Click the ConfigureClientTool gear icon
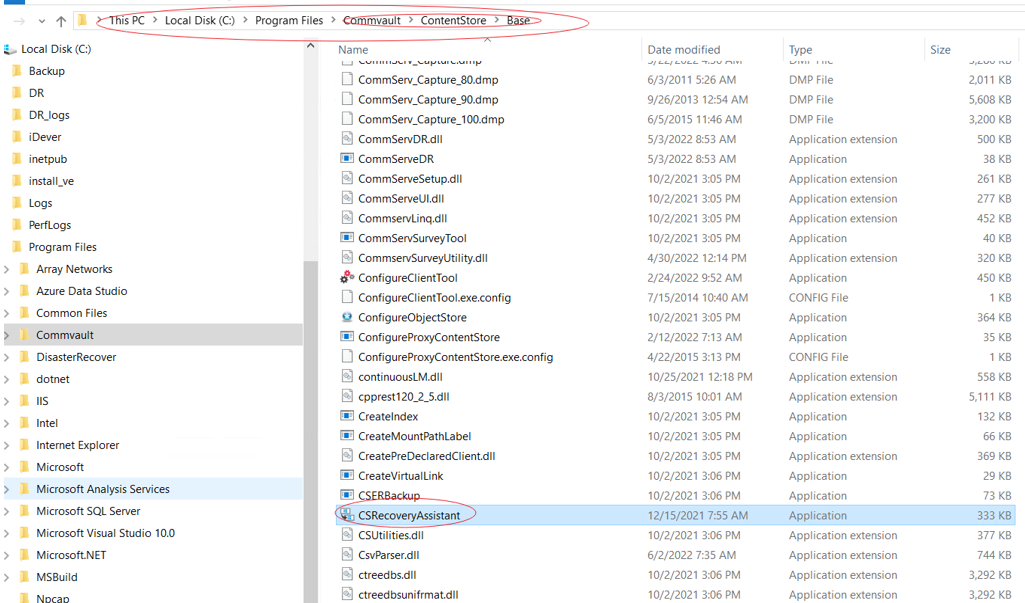This screenshot has width=1025, height=603. [347, 278]
